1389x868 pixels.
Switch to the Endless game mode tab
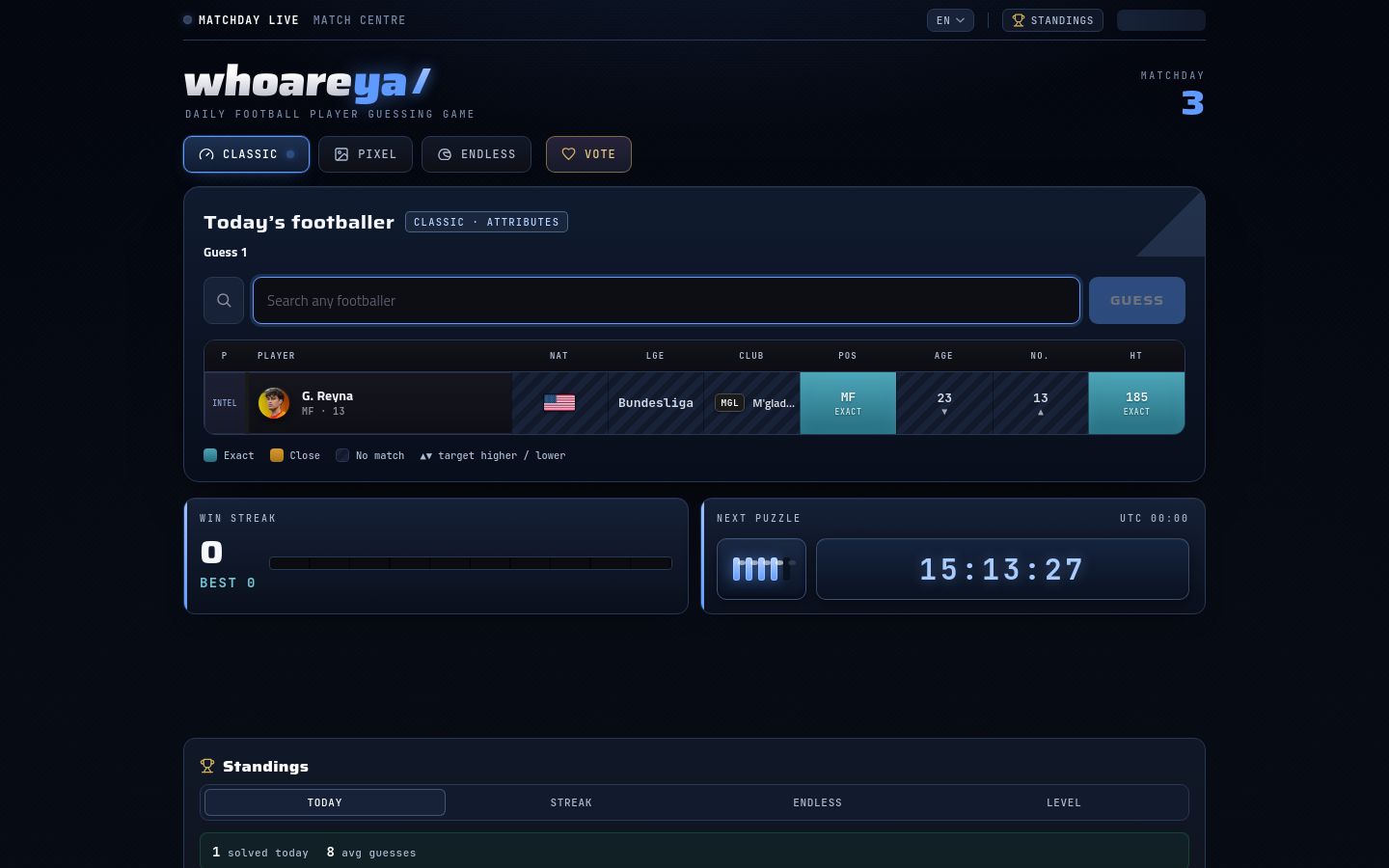pos(477,154)
